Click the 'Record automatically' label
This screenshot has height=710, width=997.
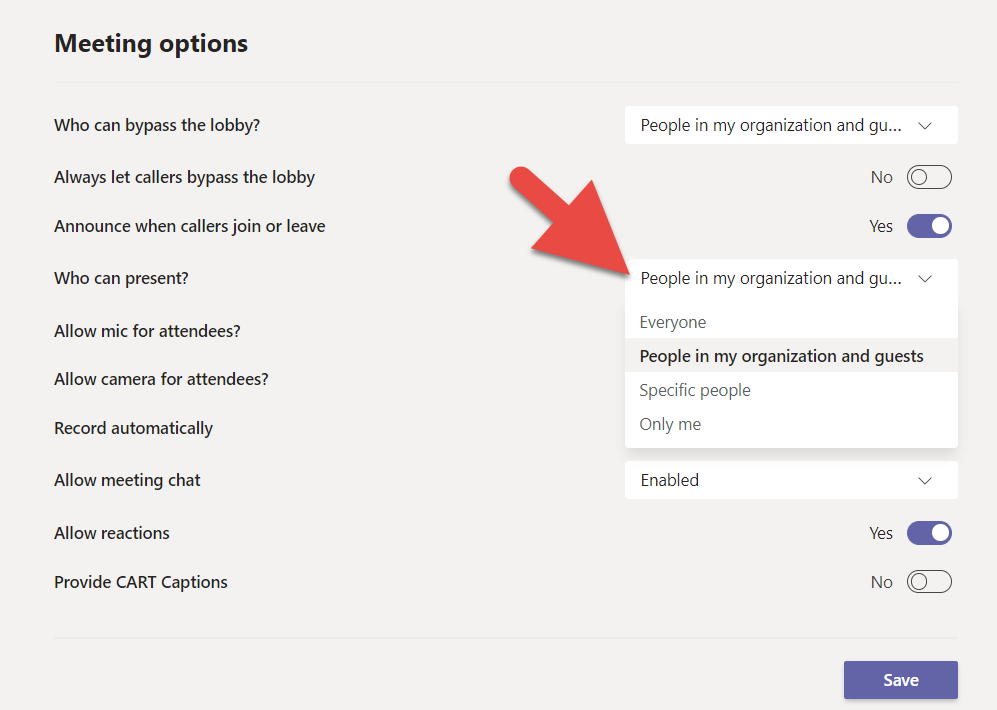pyautogui.click(x=133, y=428)
